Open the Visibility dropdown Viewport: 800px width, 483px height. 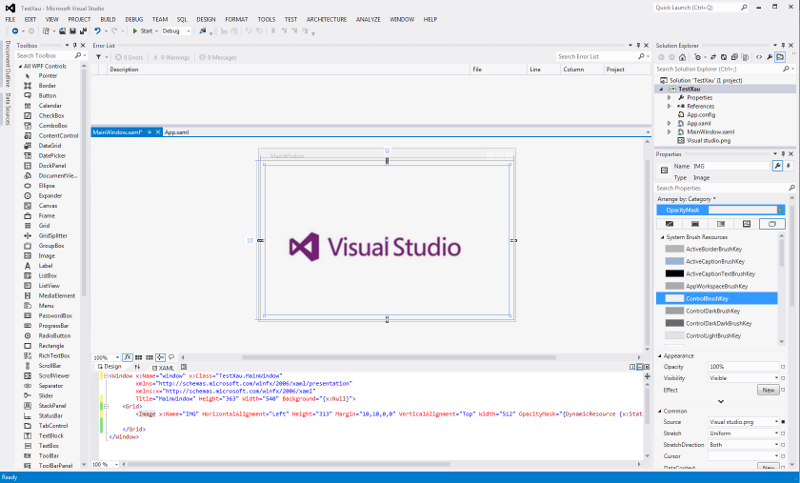point(744,378)
